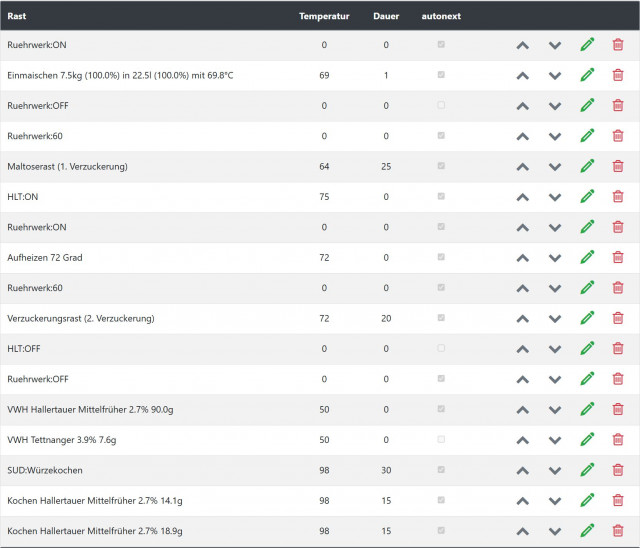
Task: Remove the VWH Tettnanger 3.9% 7.6g row
Action: [618, 439]
